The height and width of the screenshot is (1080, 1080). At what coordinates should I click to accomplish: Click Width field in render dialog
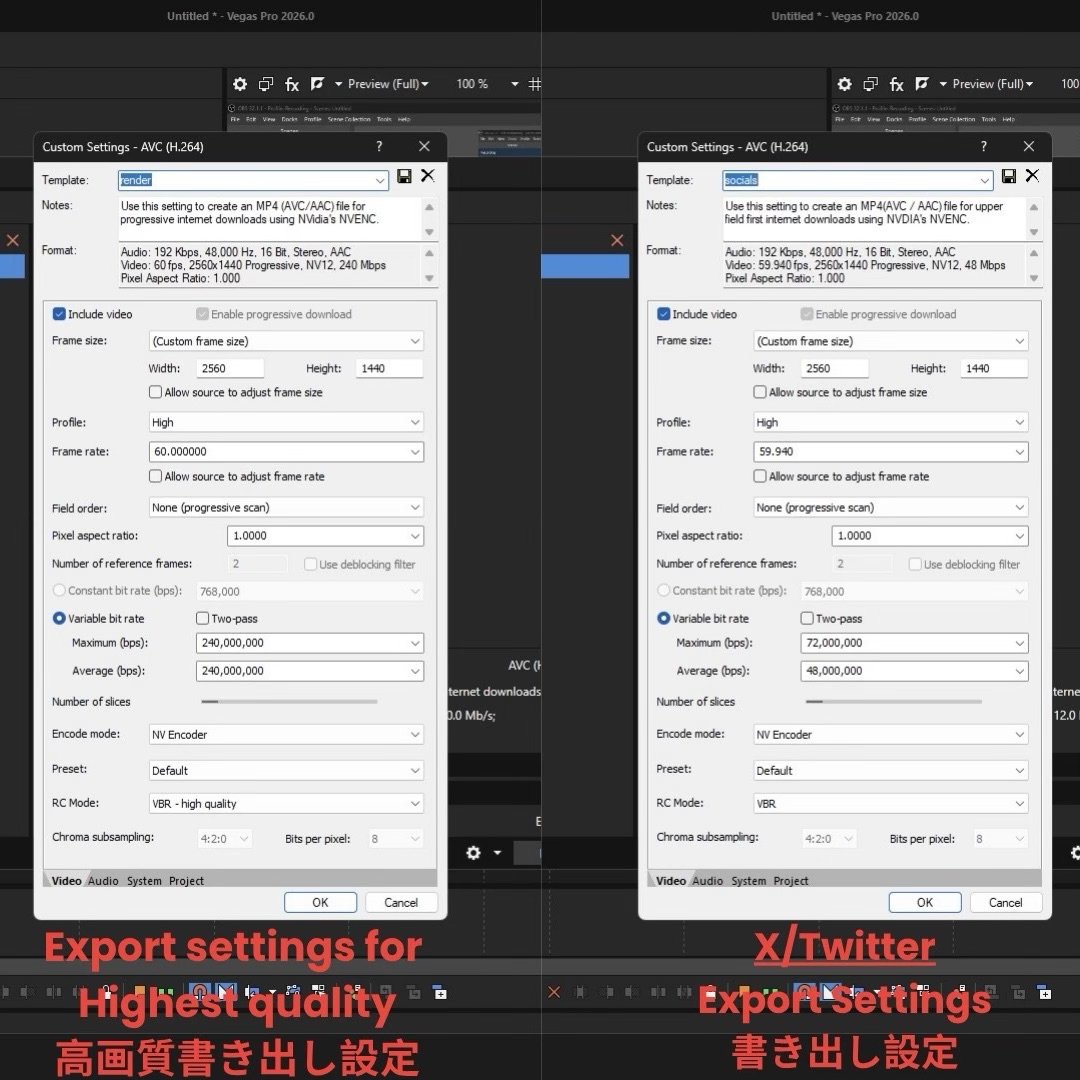(230, 368)
